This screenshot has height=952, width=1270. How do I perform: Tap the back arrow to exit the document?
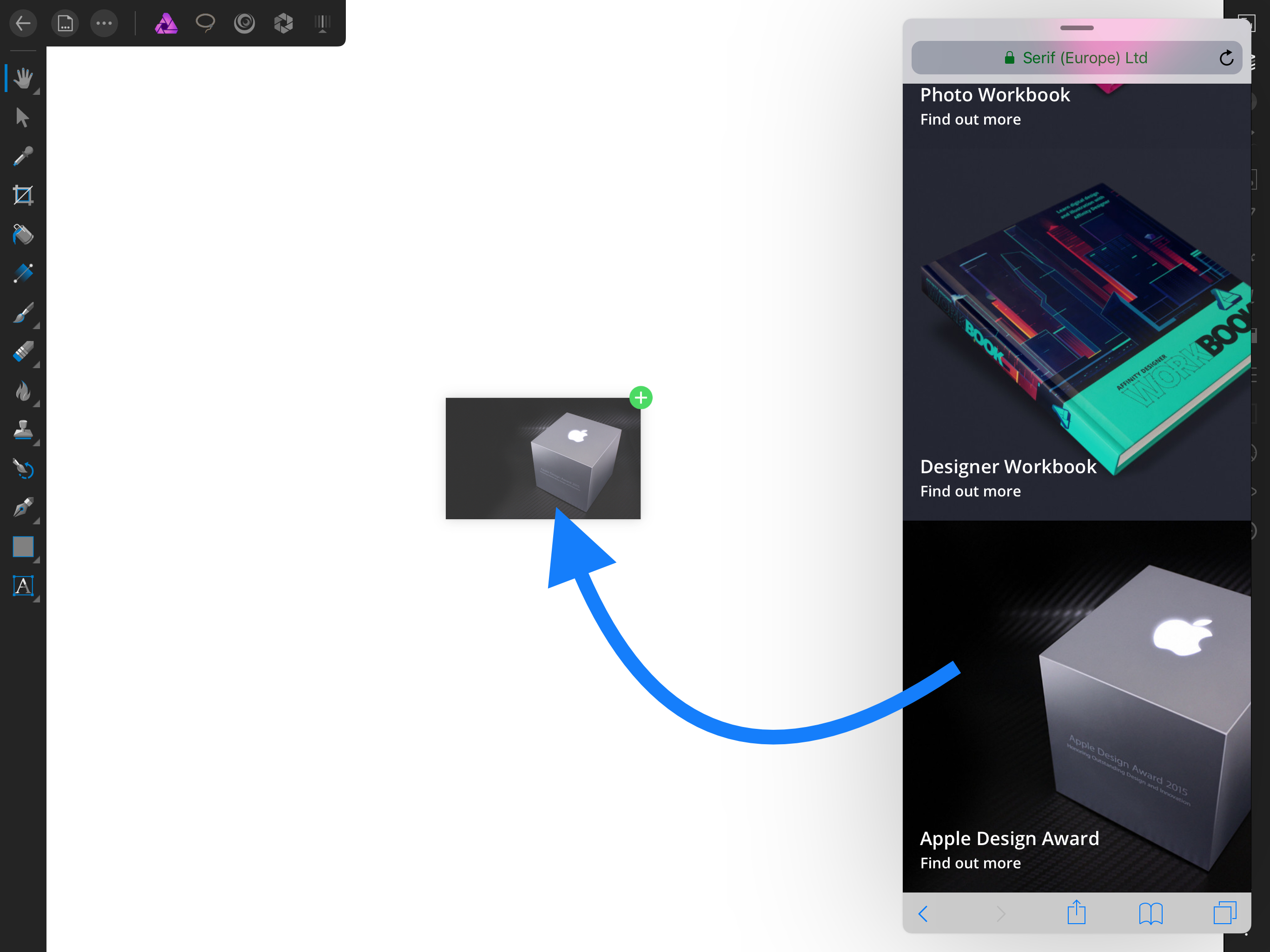click(23, 24)
